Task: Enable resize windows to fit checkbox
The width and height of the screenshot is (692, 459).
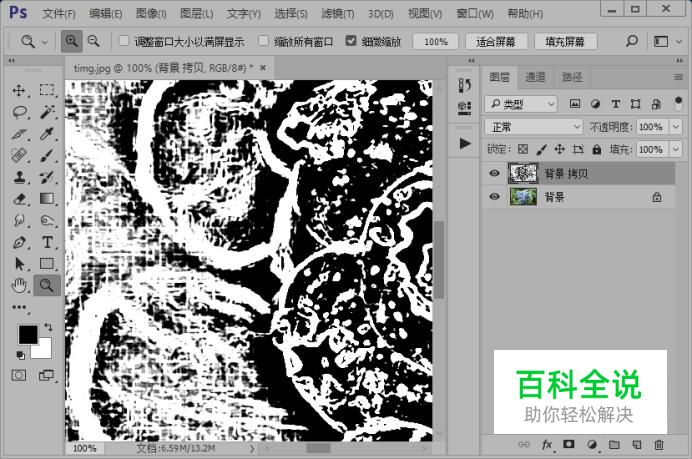Action: [124, 41]
